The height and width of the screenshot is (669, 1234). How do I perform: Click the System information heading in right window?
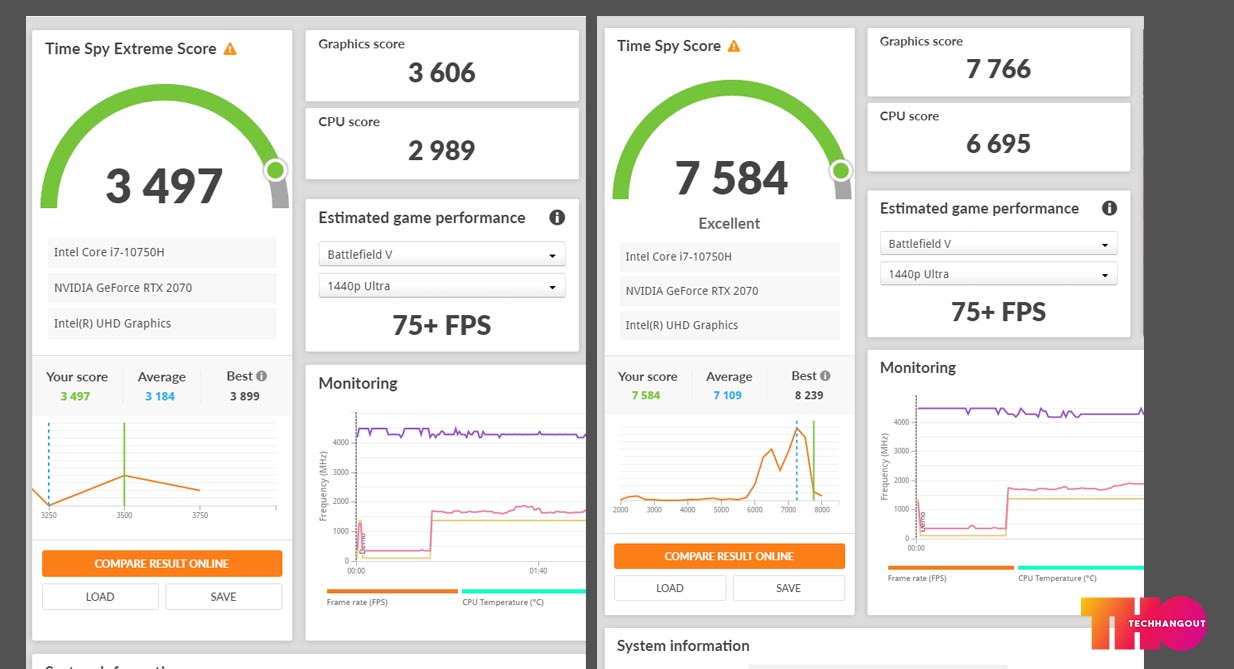[x=683, y=646]
